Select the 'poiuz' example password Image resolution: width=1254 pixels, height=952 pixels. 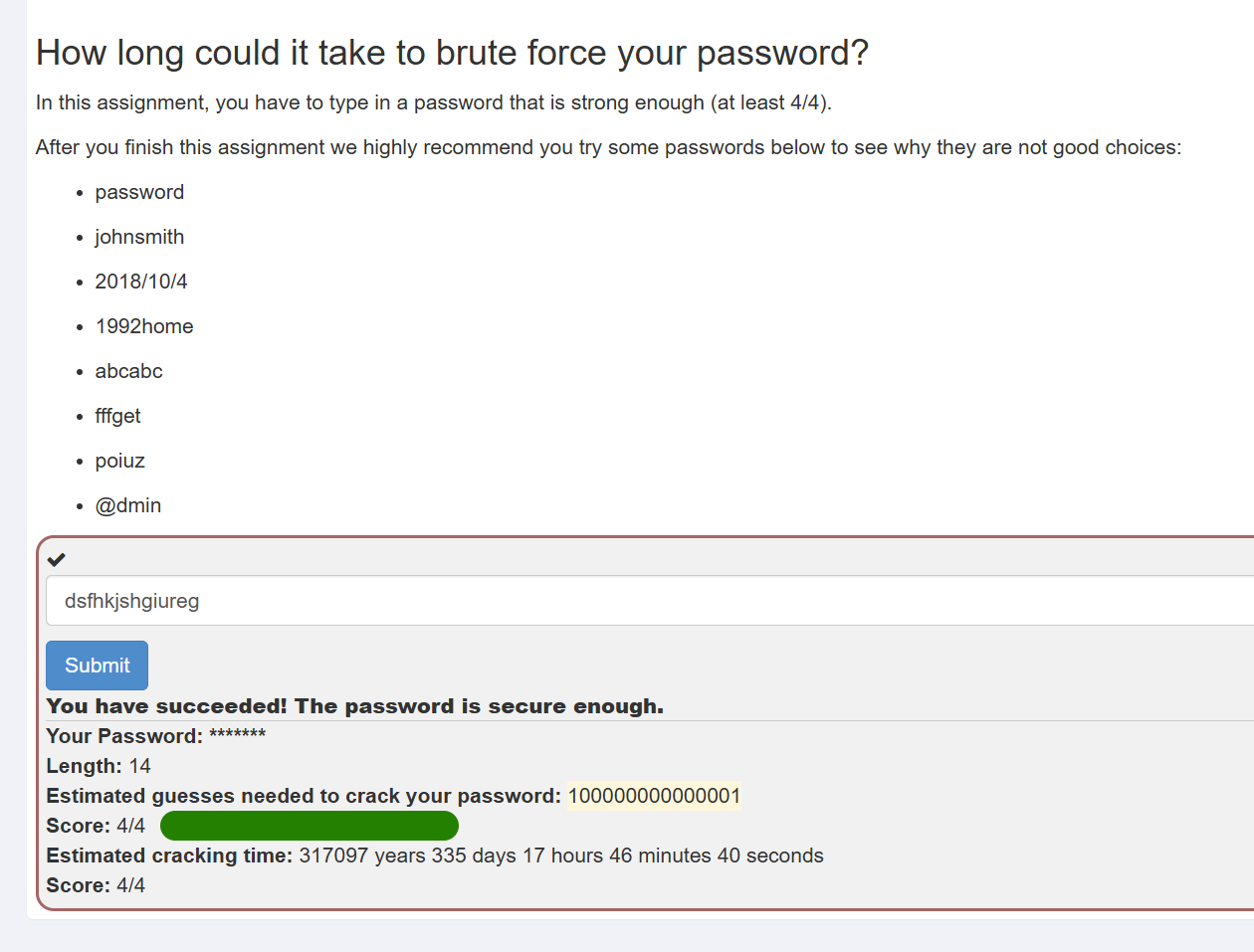pyautogui.click(x=119, y=461)
